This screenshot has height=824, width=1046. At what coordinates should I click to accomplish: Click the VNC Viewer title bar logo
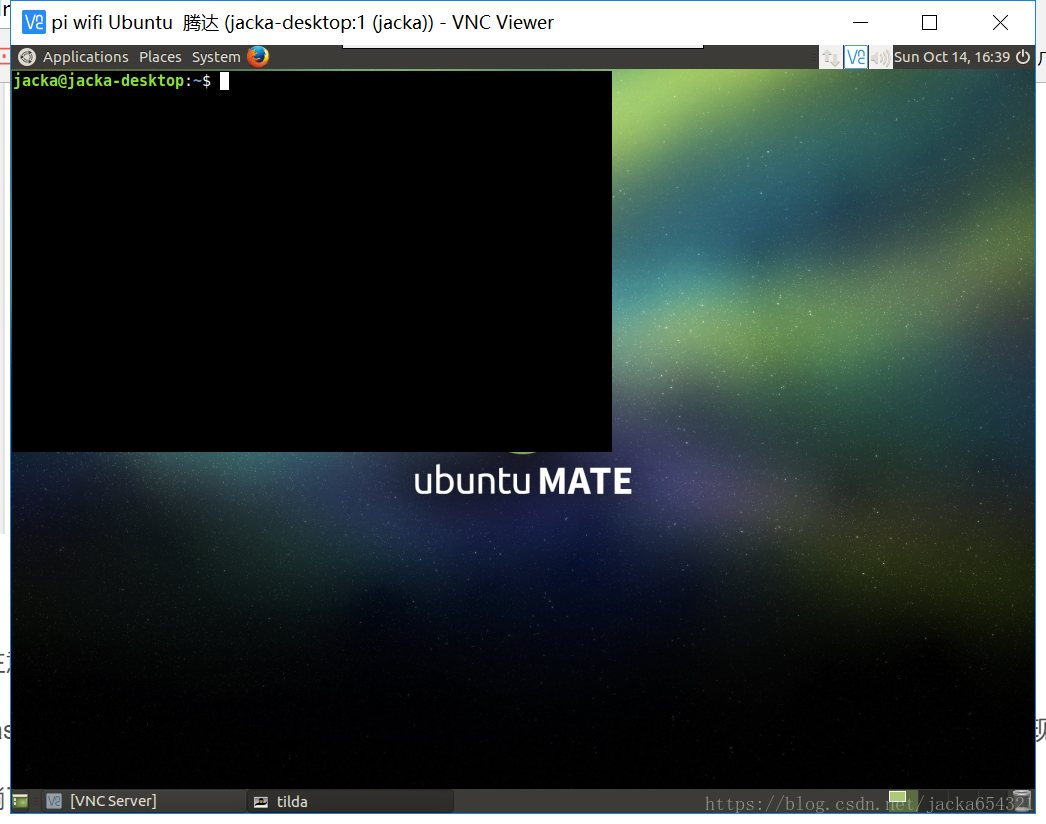(33, 22)
